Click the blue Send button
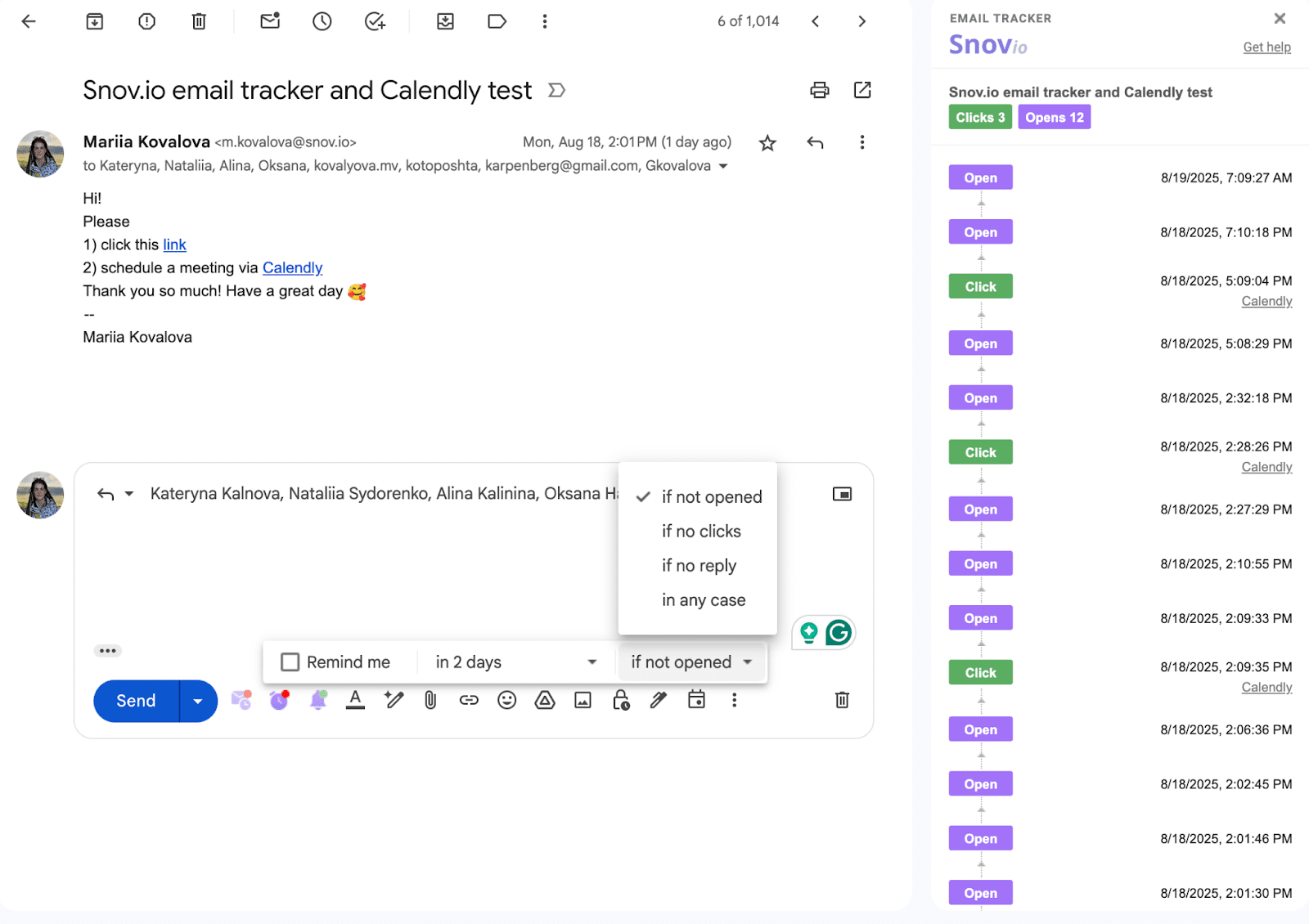1309x924 pixels. (136, 702)
